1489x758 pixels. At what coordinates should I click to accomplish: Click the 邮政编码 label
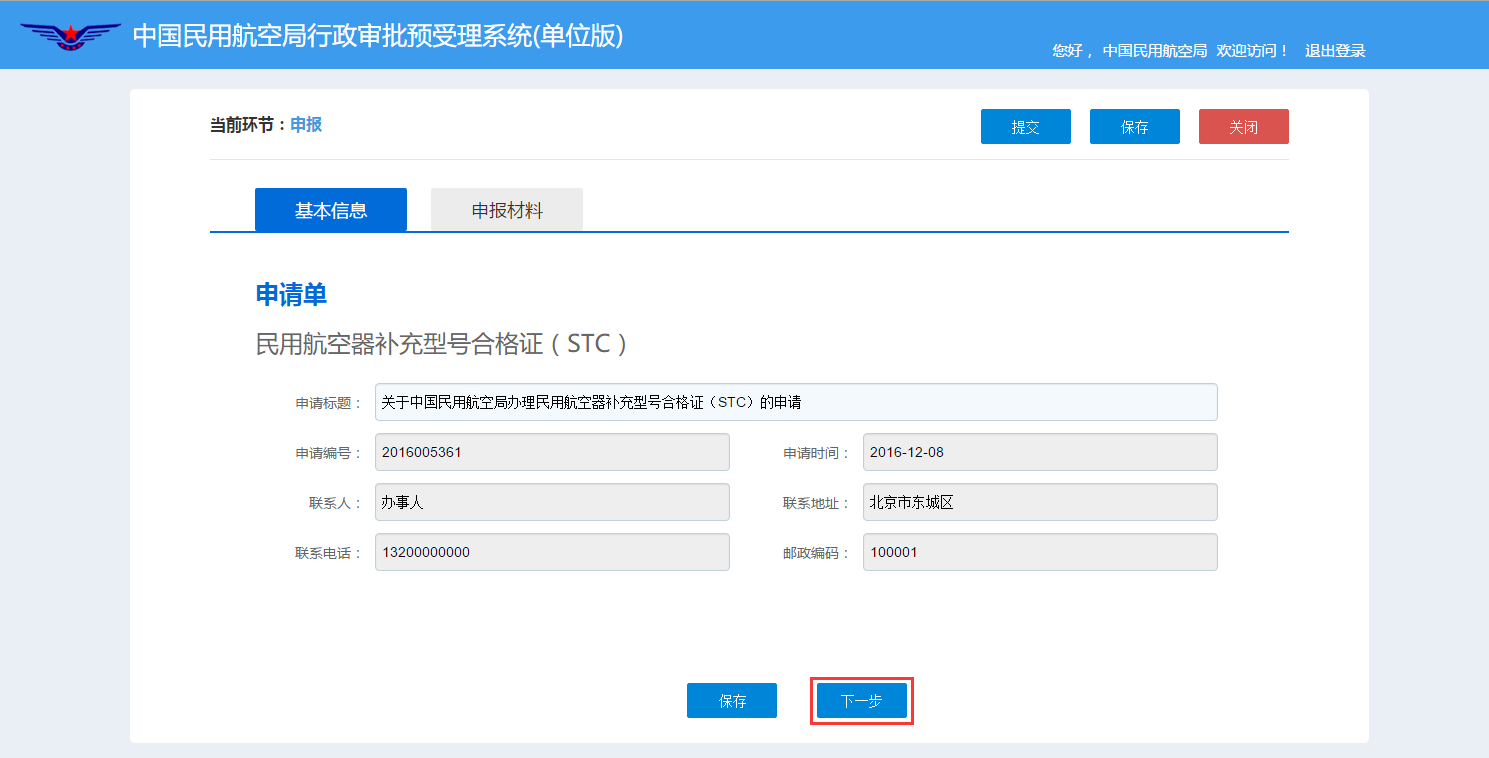[817, 553]
